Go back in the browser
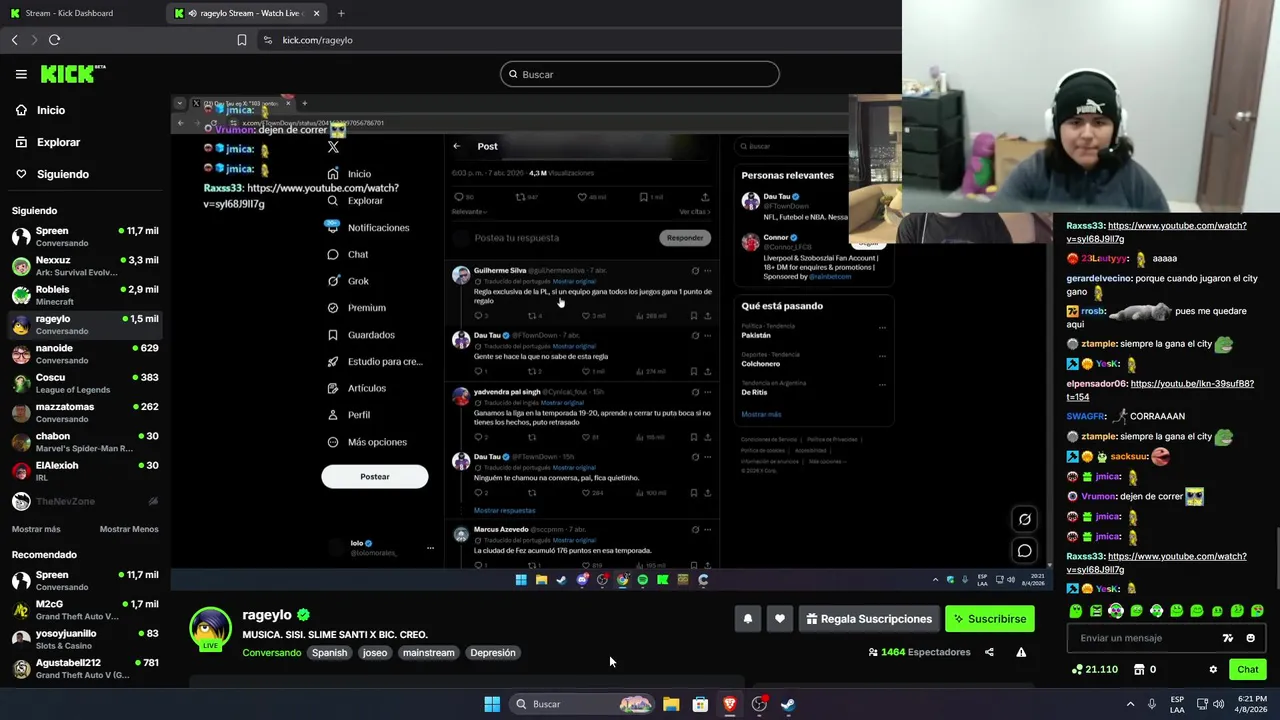1280x720 pixels. 14,40
